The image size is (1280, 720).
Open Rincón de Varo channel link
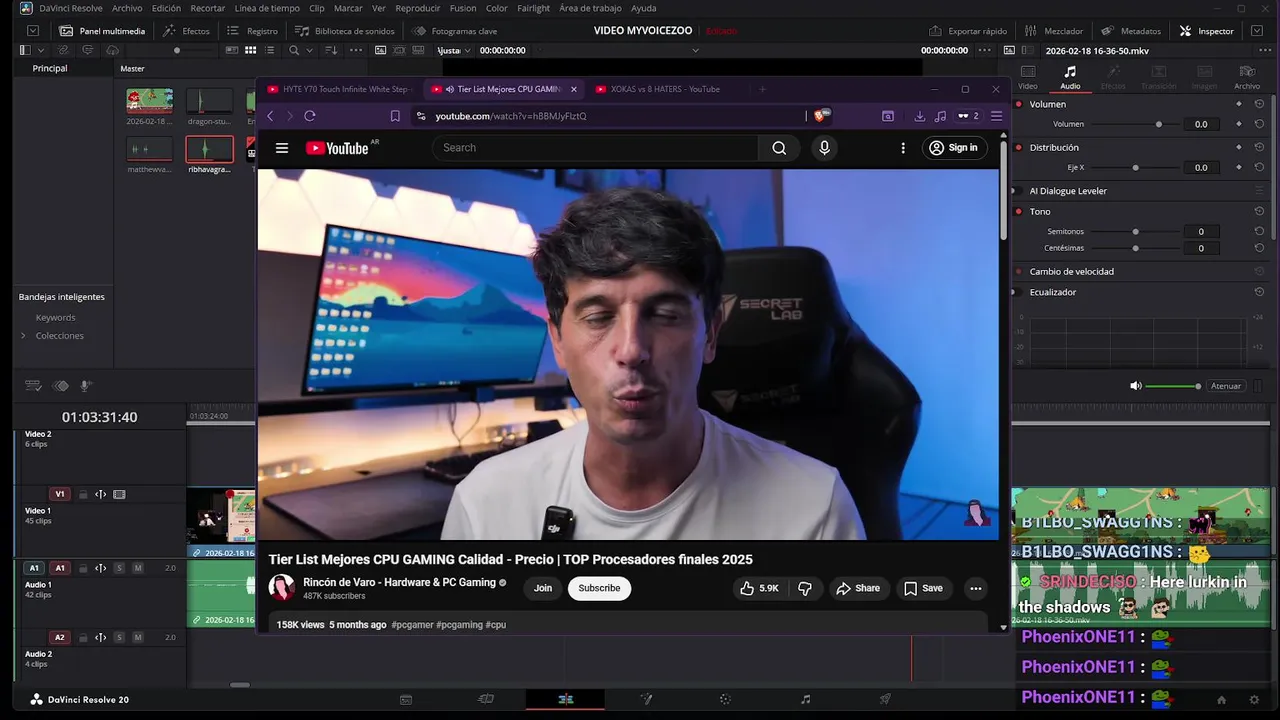click(400, 582)
